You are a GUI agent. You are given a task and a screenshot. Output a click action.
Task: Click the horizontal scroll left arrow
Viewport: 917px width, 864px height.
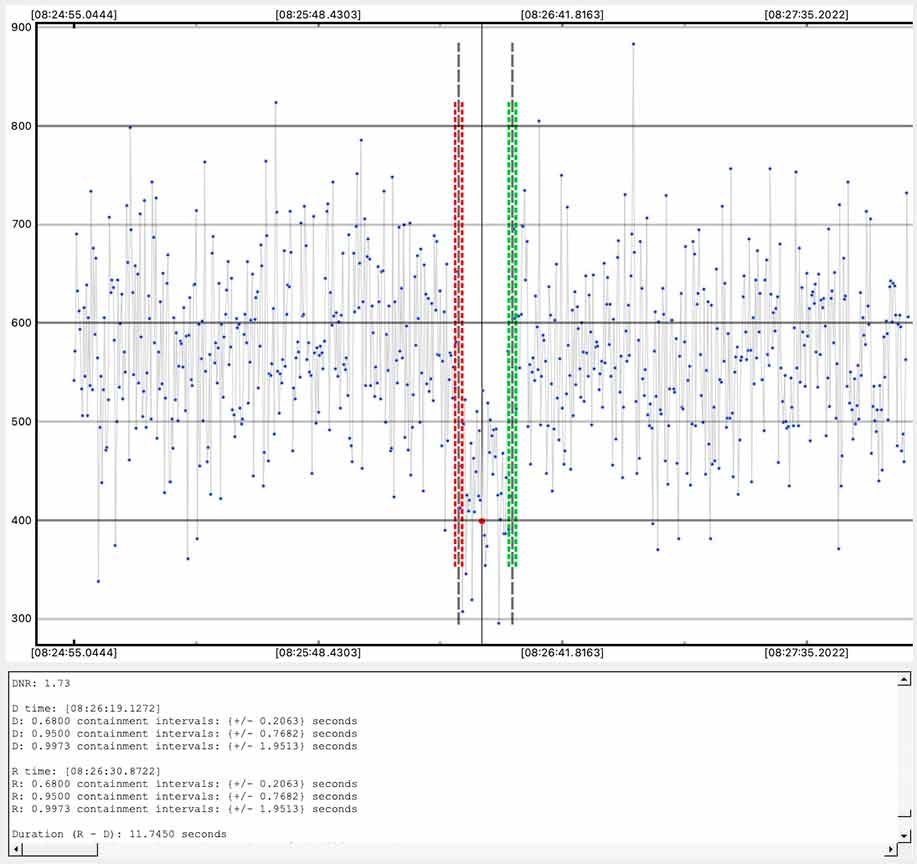pyautogui.click(x=16, y=849)
